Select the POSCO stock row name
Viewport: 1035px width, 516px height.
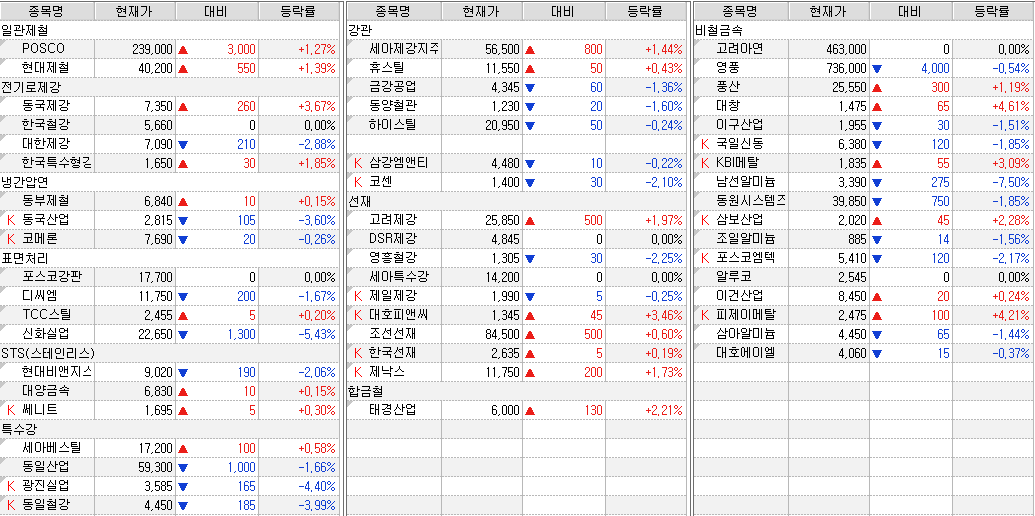click(43, 49)
